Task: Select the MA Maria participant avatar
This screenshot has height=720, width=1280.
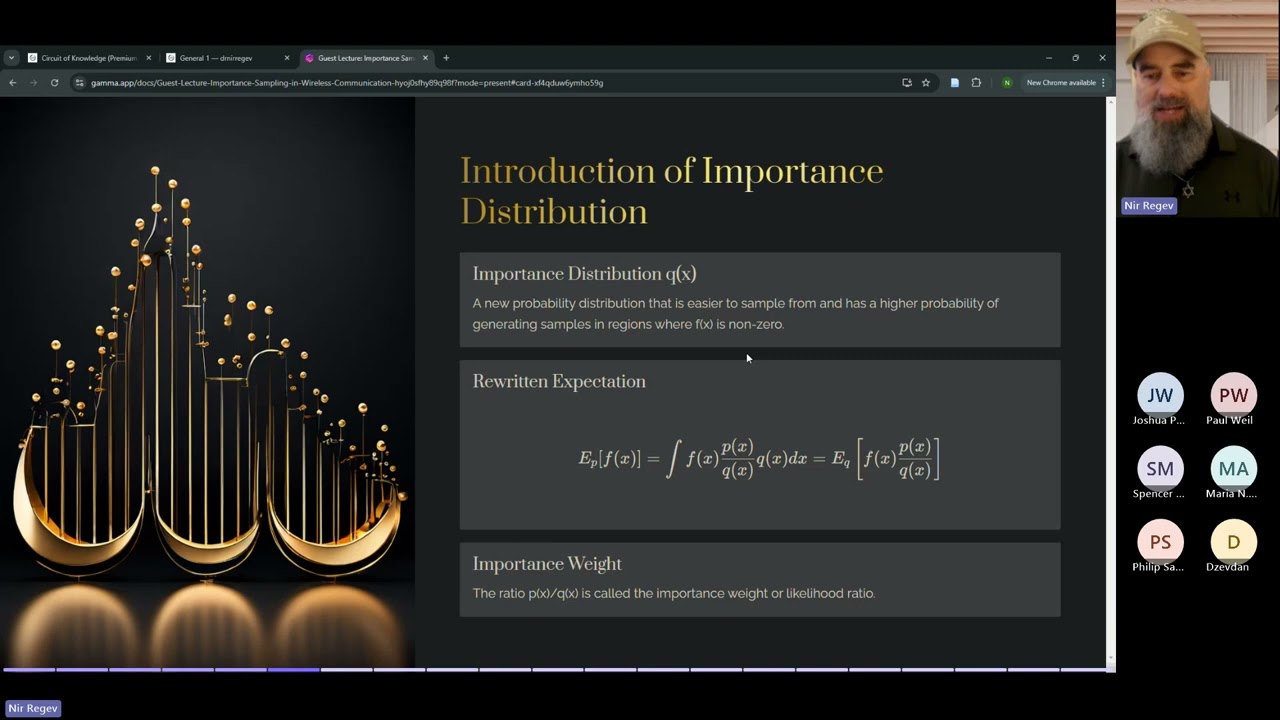Action: click(1233, 468)
